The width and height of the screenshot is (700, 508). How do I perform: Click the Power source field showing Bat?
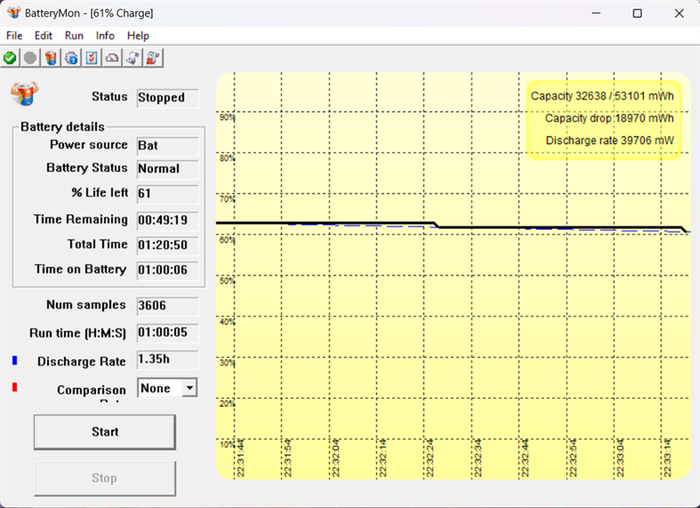coord(167,146)
